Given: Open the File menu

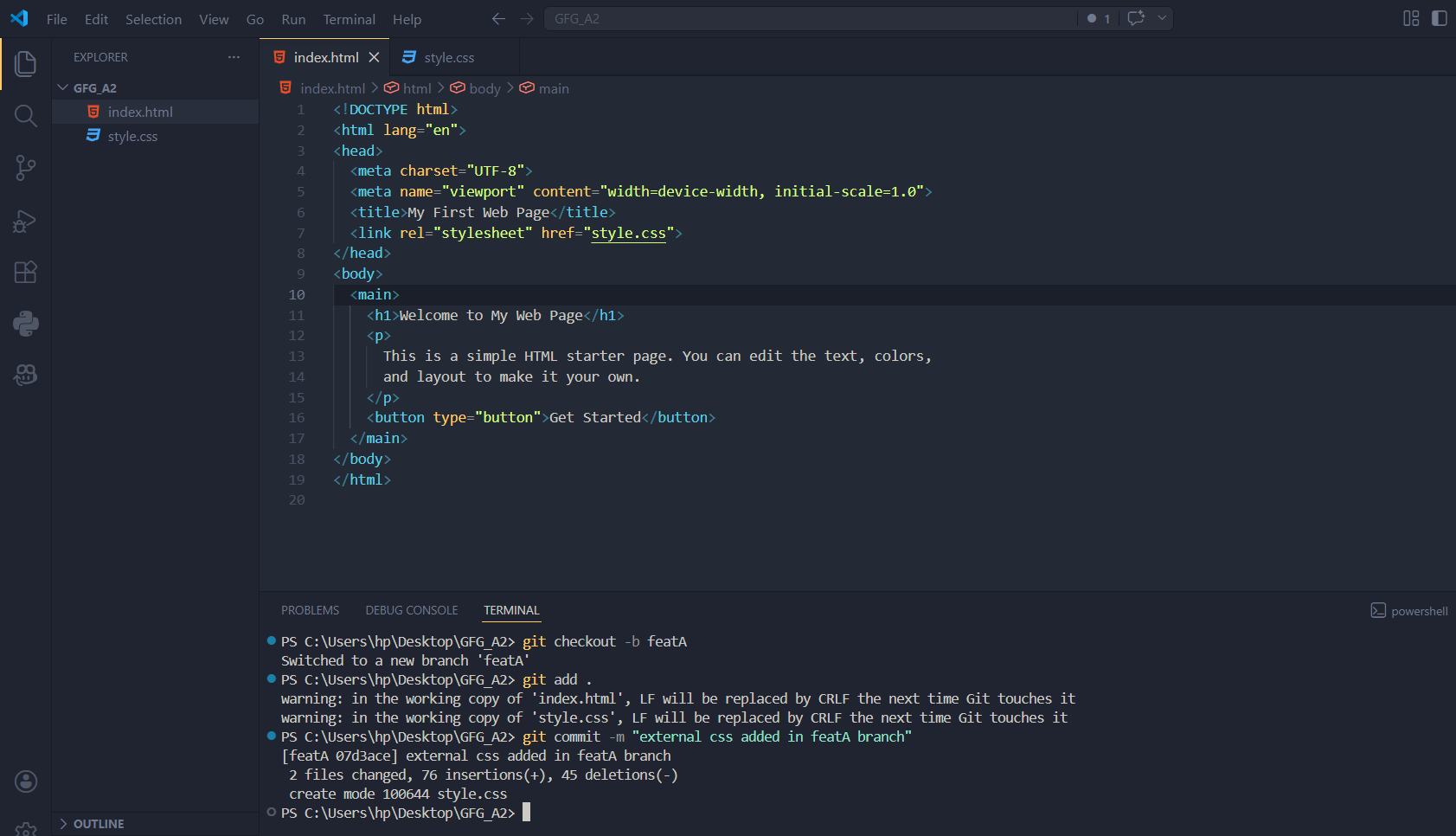Looking at the screenshot, I should [56, 19].
